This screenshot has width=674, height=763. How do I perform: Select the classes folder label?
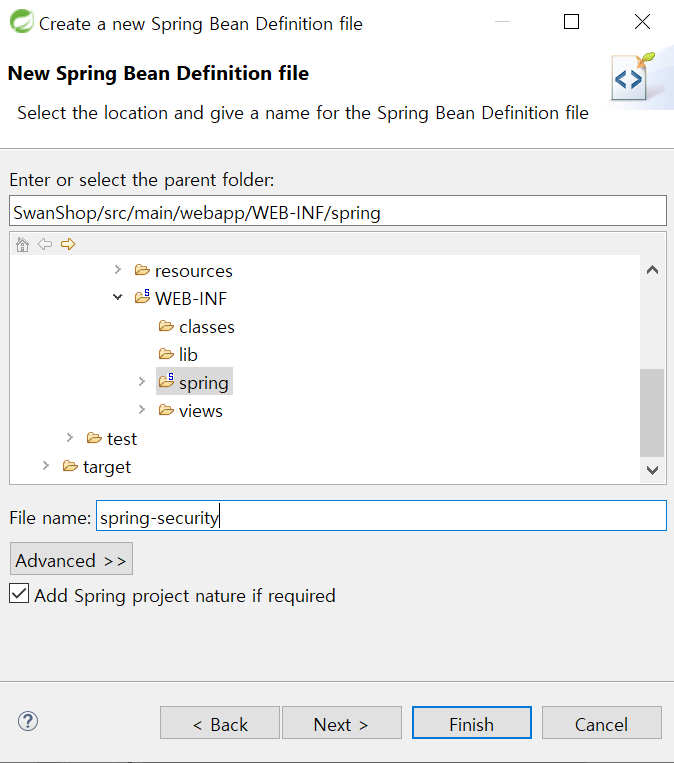coord(207,327)
